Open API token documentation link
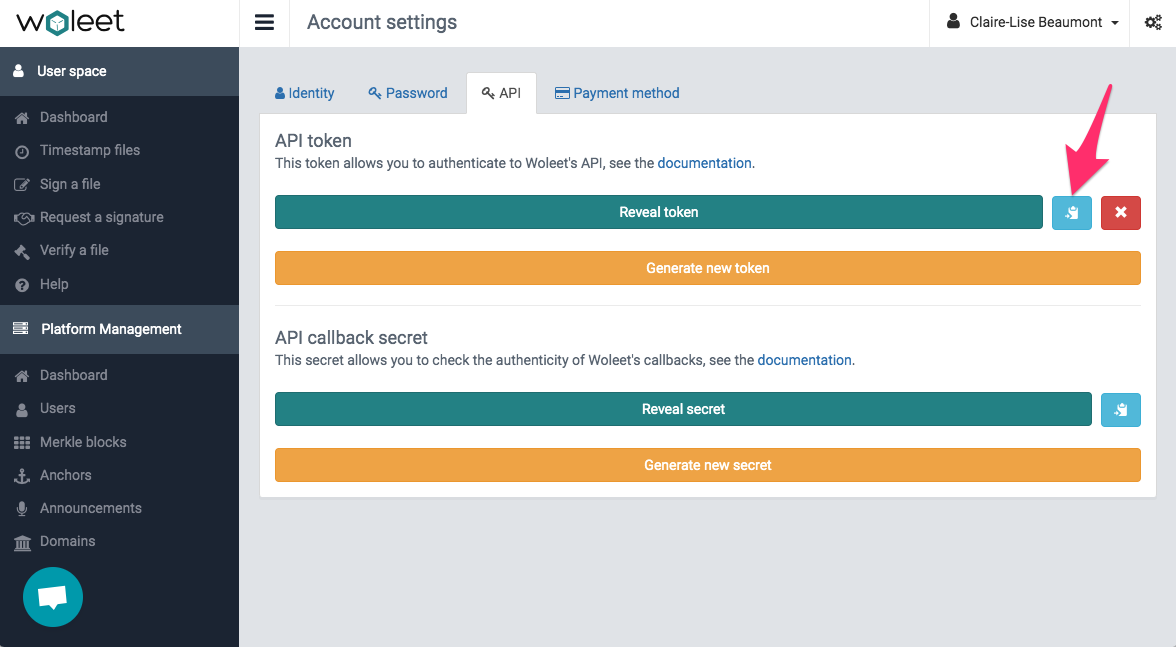This screenshot has height=647, width=1176. click(704, 163)
